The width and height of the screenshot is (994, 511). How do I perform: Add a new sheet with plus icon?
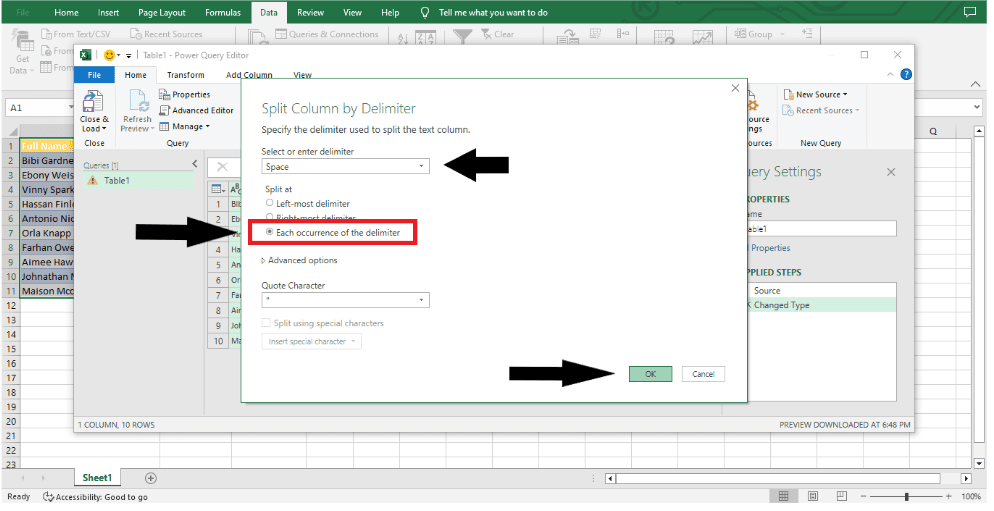pos(151,478)
